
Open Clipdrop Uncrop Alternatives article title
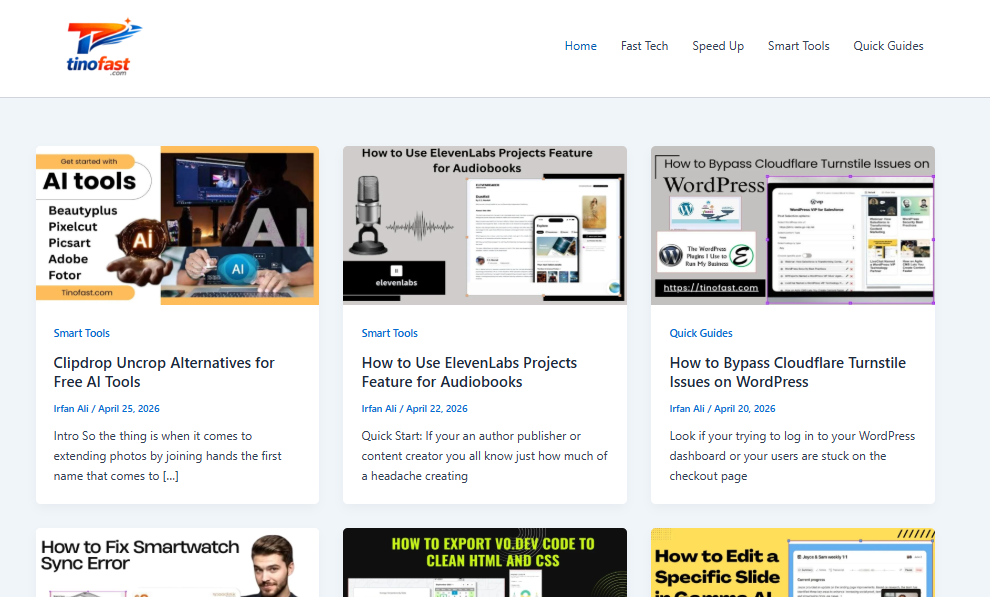[x=164, y=372]
